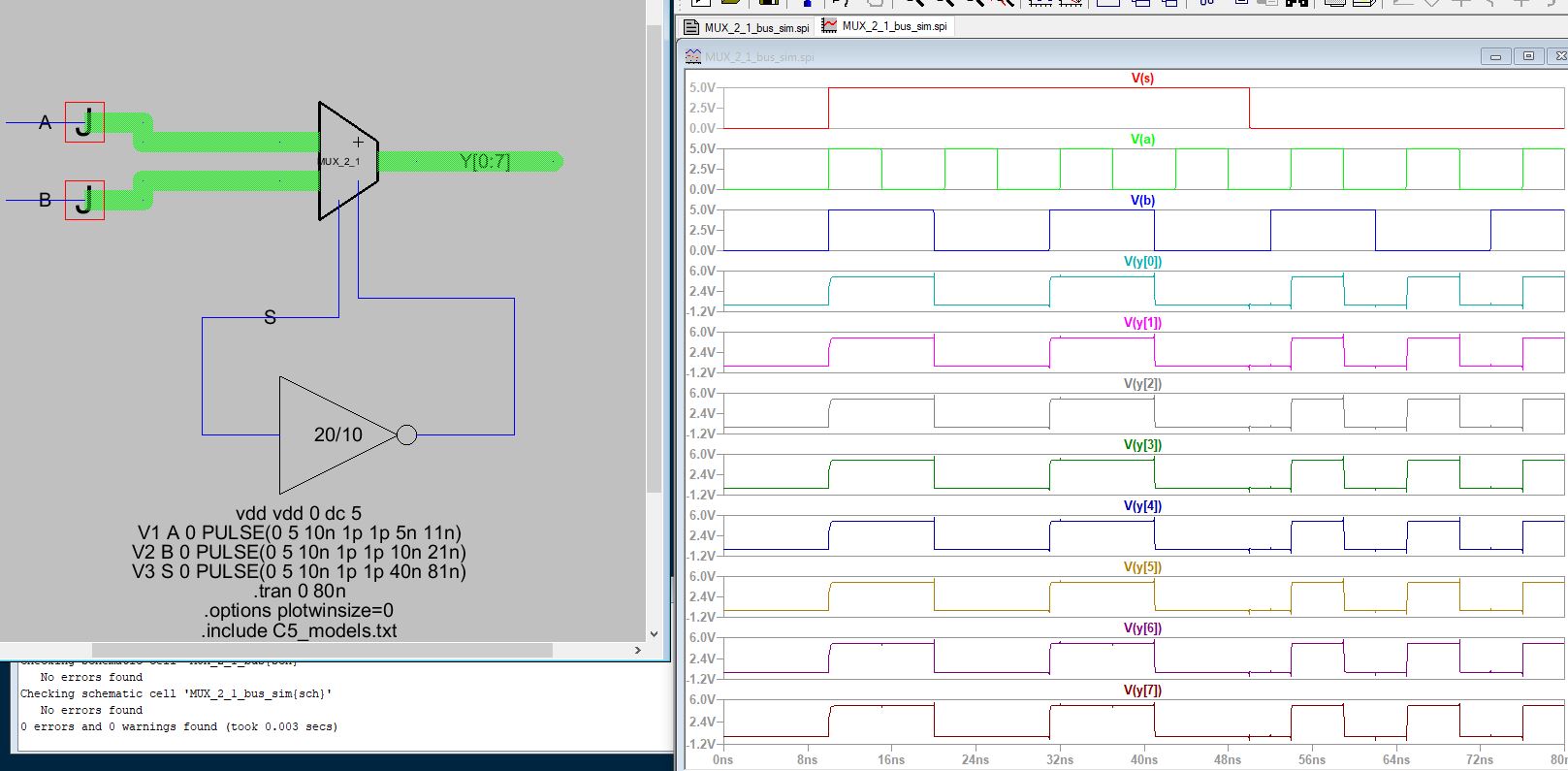This screenshot has width=1568, height=771.
Task: Pick the V(y[0]) trace label
Action: 1142,262
